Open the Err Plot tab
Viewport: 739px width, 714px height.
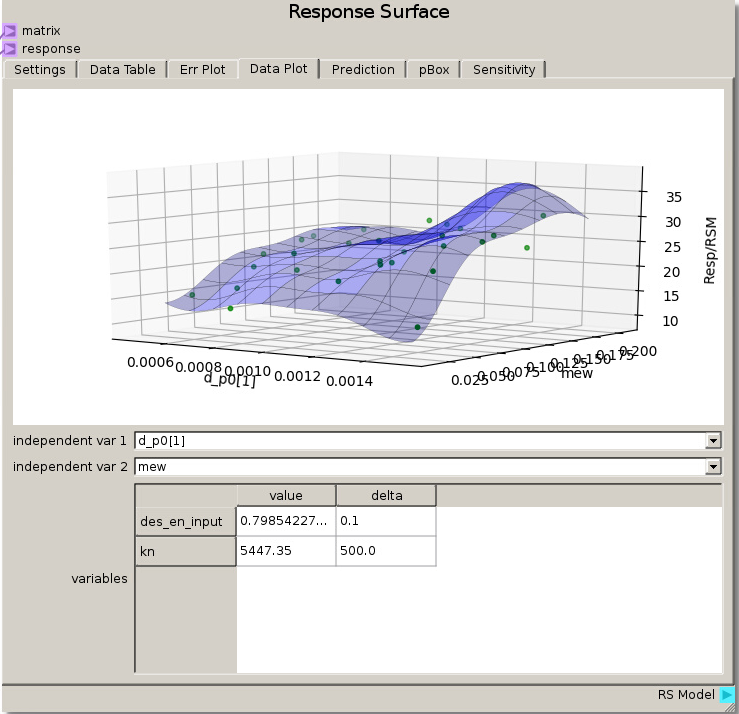[203, 70]
